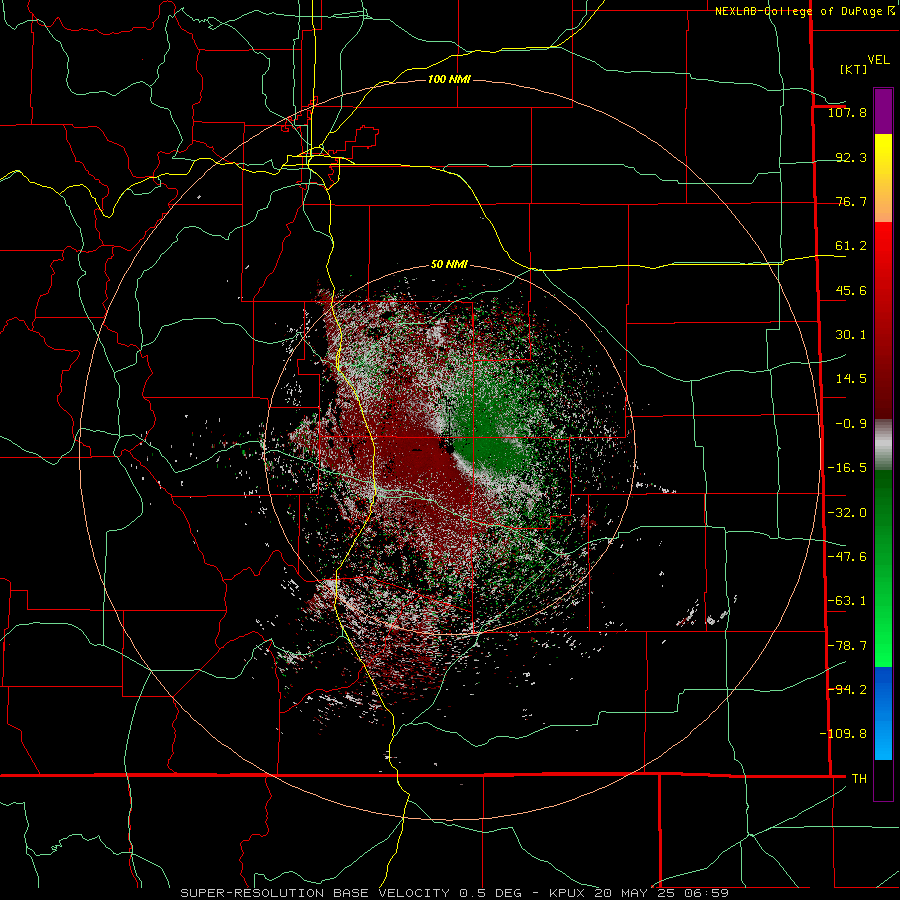
Task: Click the -47.6 velocity scale value
Action: click(x=847, y=557)
